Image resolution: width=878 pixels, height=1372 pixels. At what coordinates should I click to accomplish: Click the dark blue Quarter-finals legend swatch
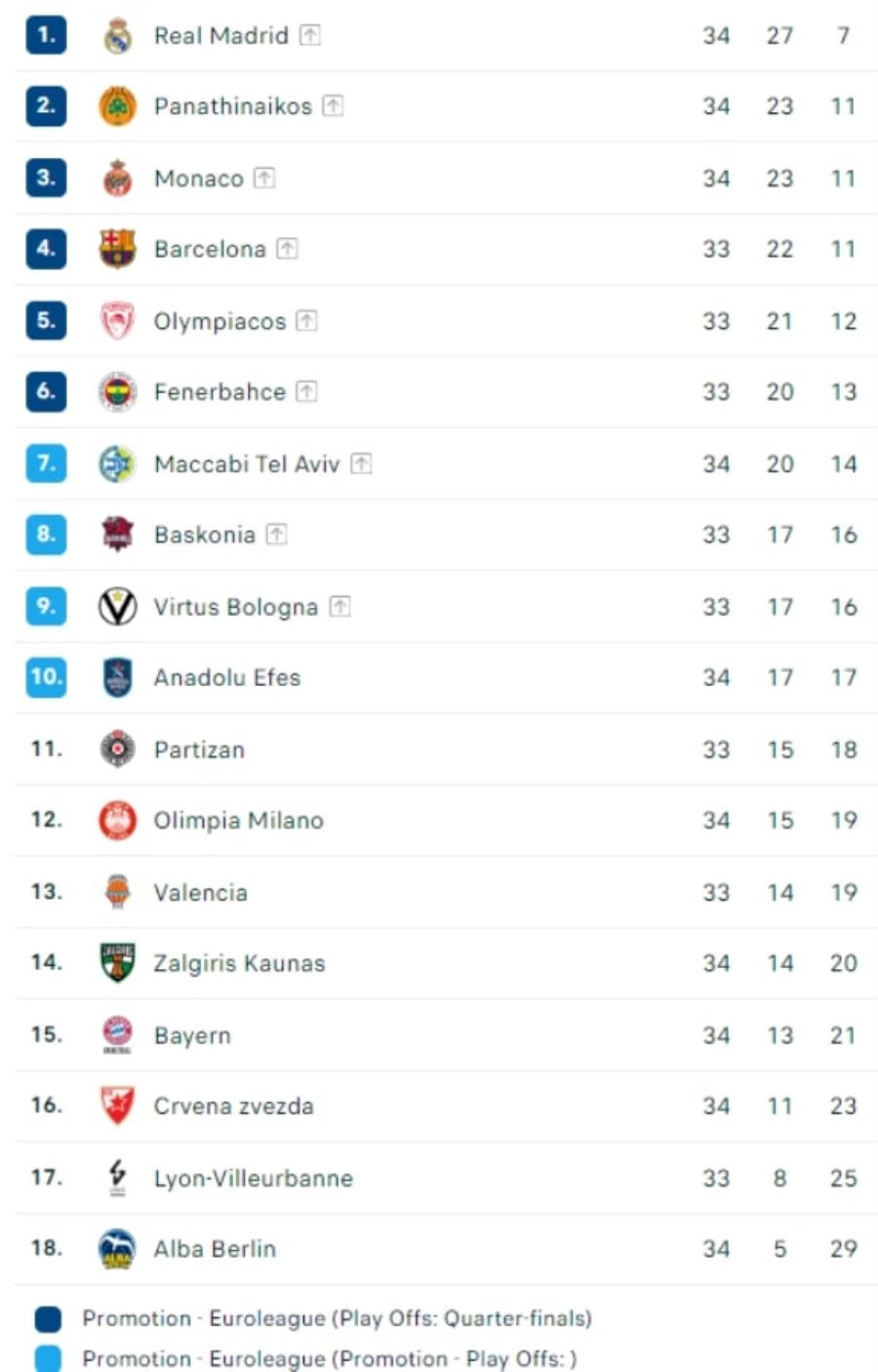(x=48, y=1319)
